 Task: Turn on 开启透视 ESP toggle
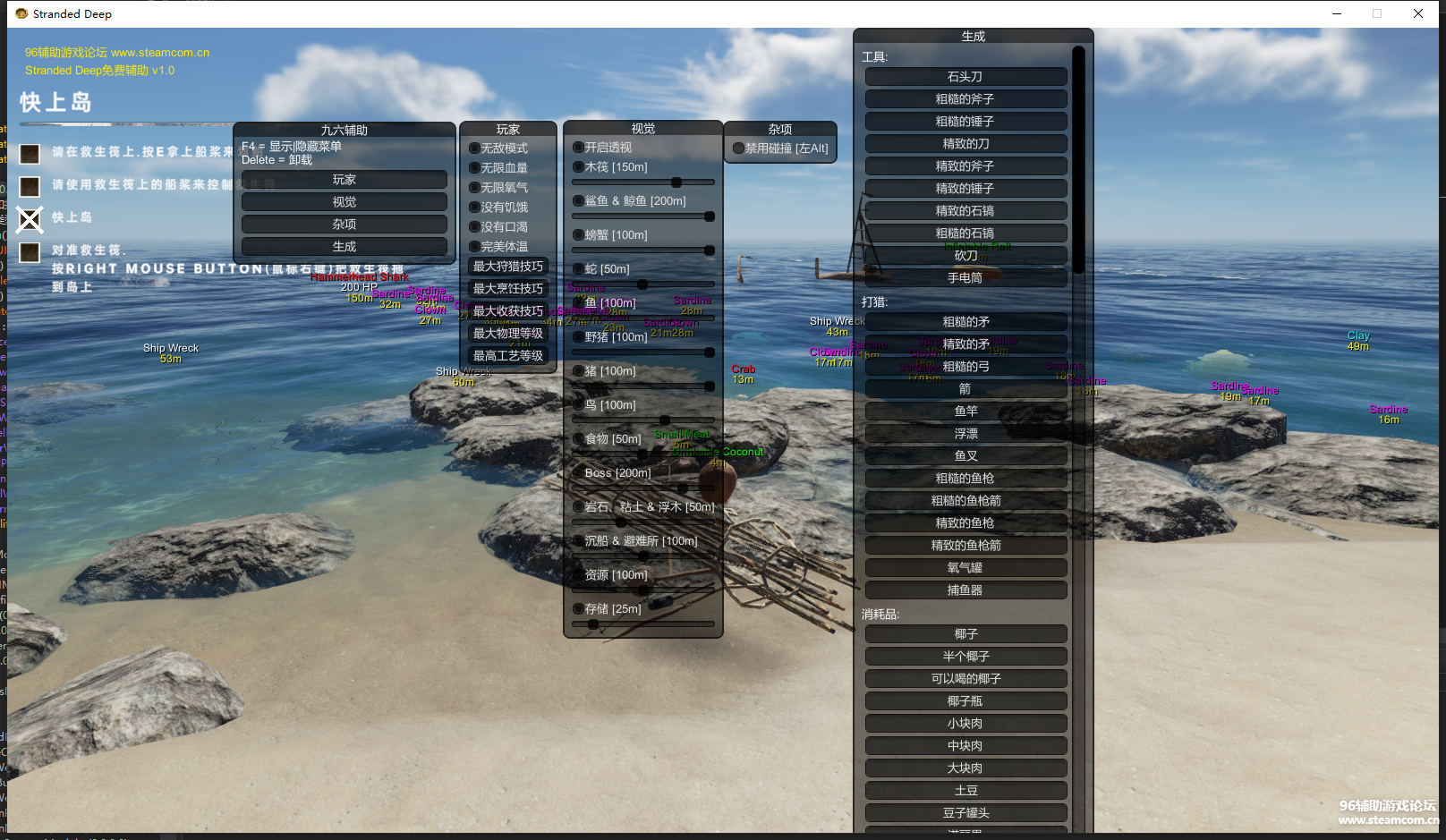coord(579,148)
